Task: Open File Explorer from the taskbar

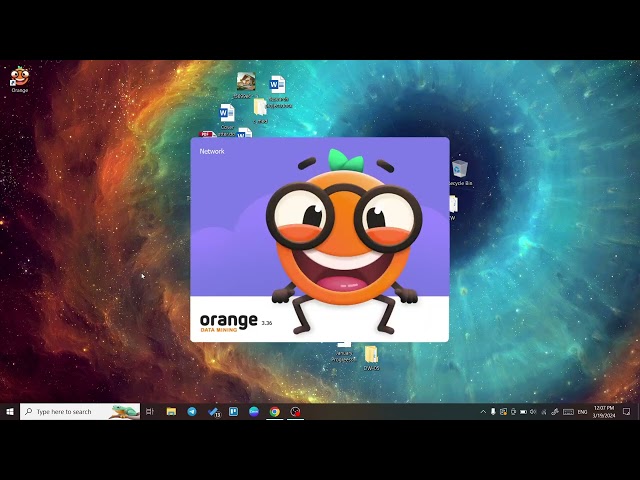Action: (171, 411)
